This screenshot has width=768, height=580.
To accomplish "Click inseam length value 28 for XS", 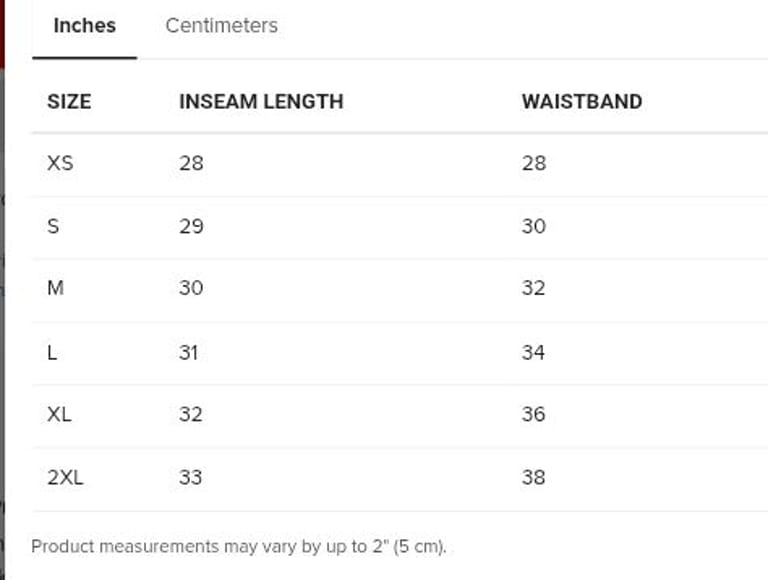I will click(x=191, y=162).
